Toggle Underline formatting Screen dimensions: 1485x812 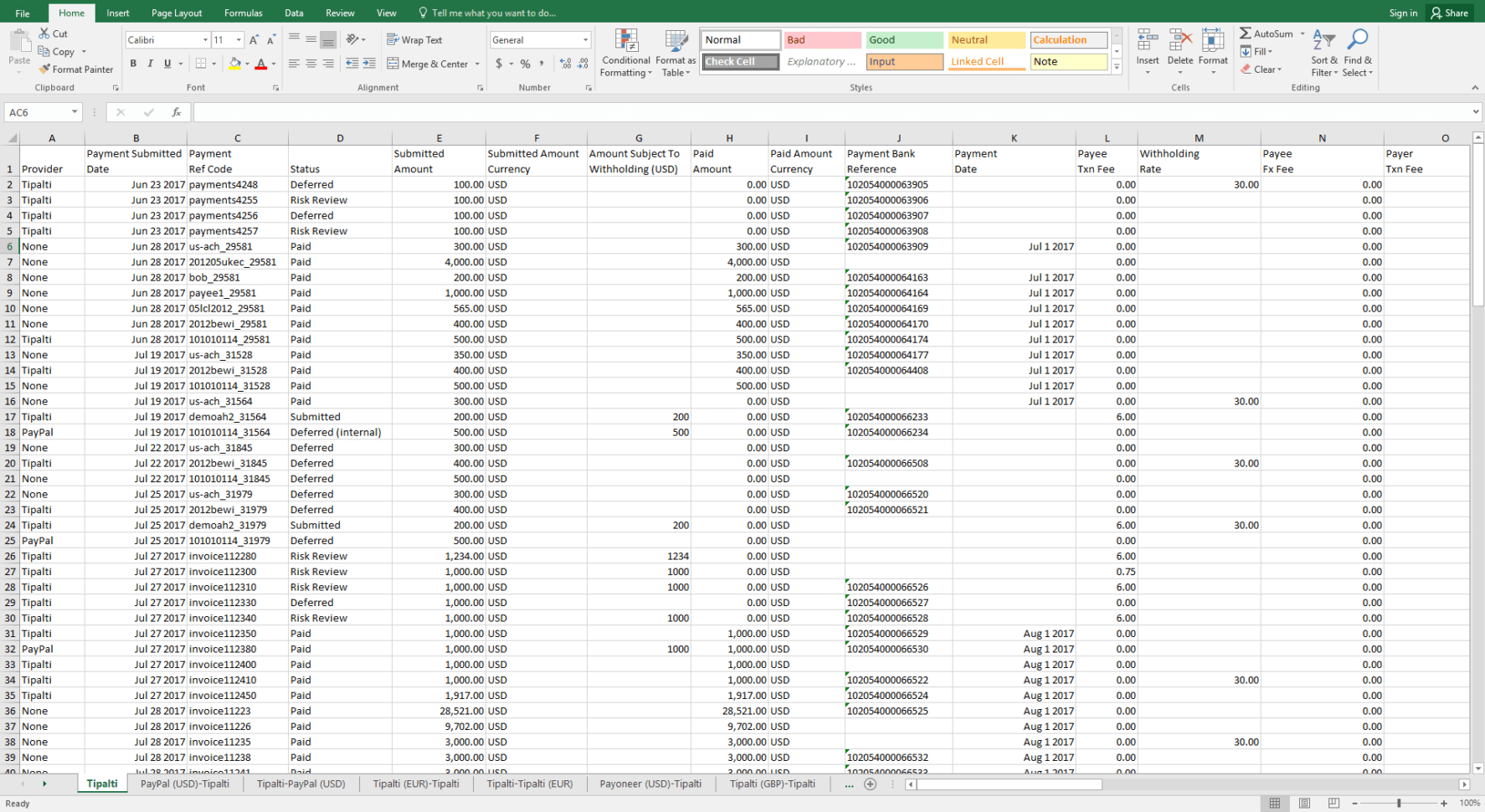(x=167, y=64)
